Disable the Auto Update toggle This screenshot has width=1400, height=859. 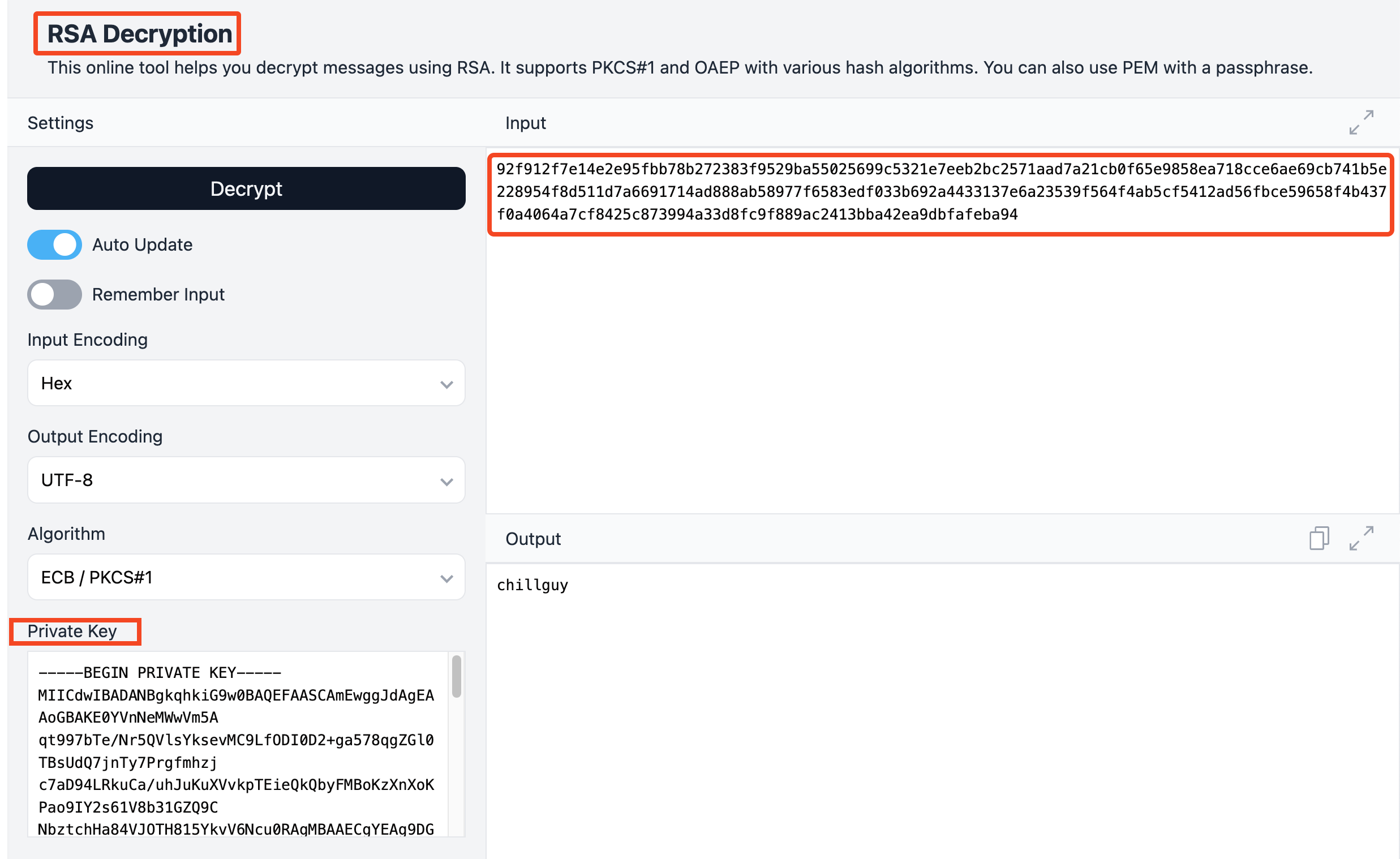point(54,245)
